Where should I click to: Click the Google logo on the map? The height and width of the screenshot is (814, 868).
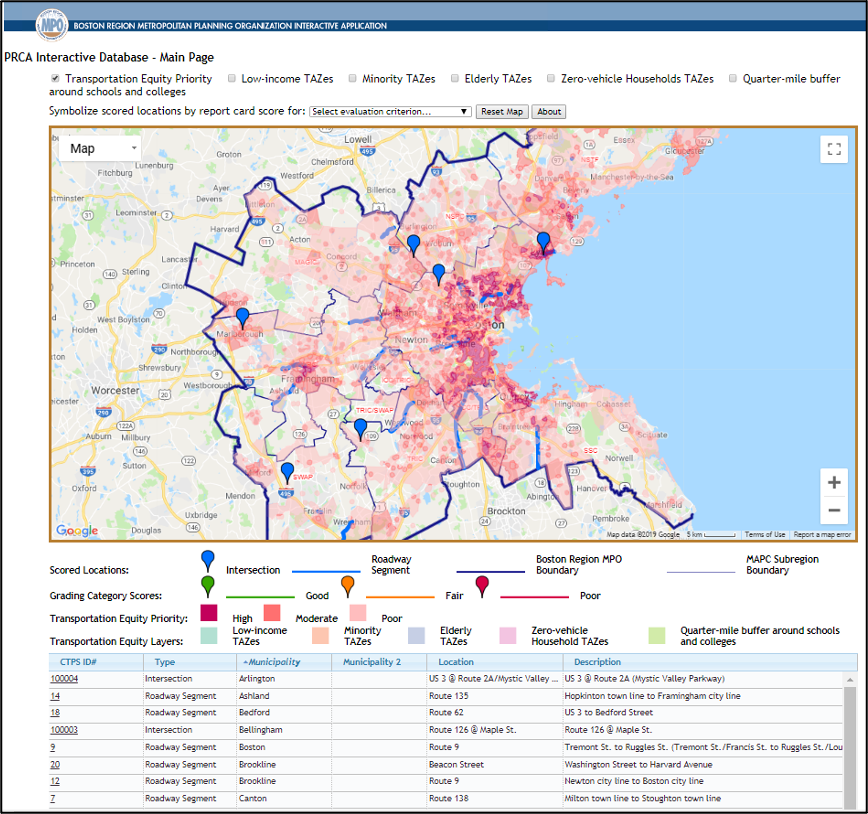point(77,531)
